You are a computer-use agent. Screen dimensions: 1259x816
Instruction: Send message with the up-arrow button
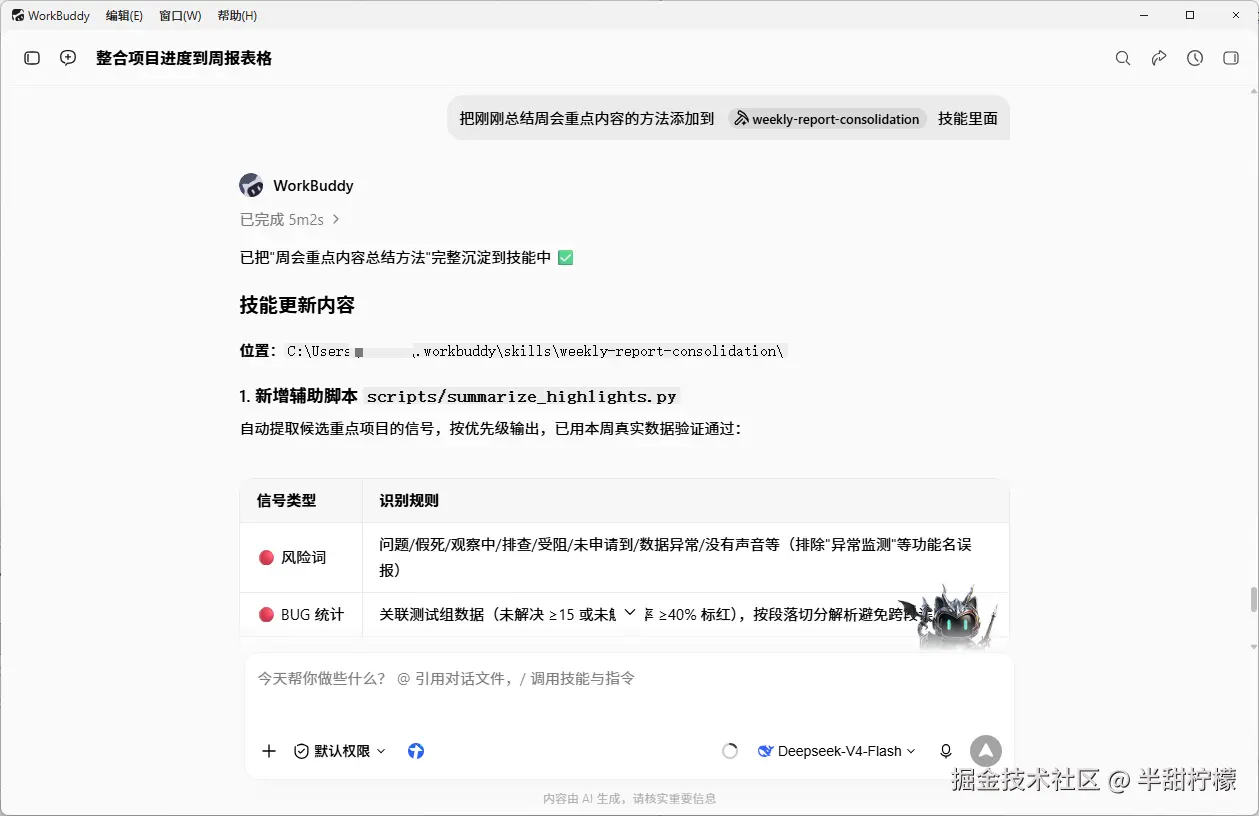pyautogui.click(x=985, y=751)
